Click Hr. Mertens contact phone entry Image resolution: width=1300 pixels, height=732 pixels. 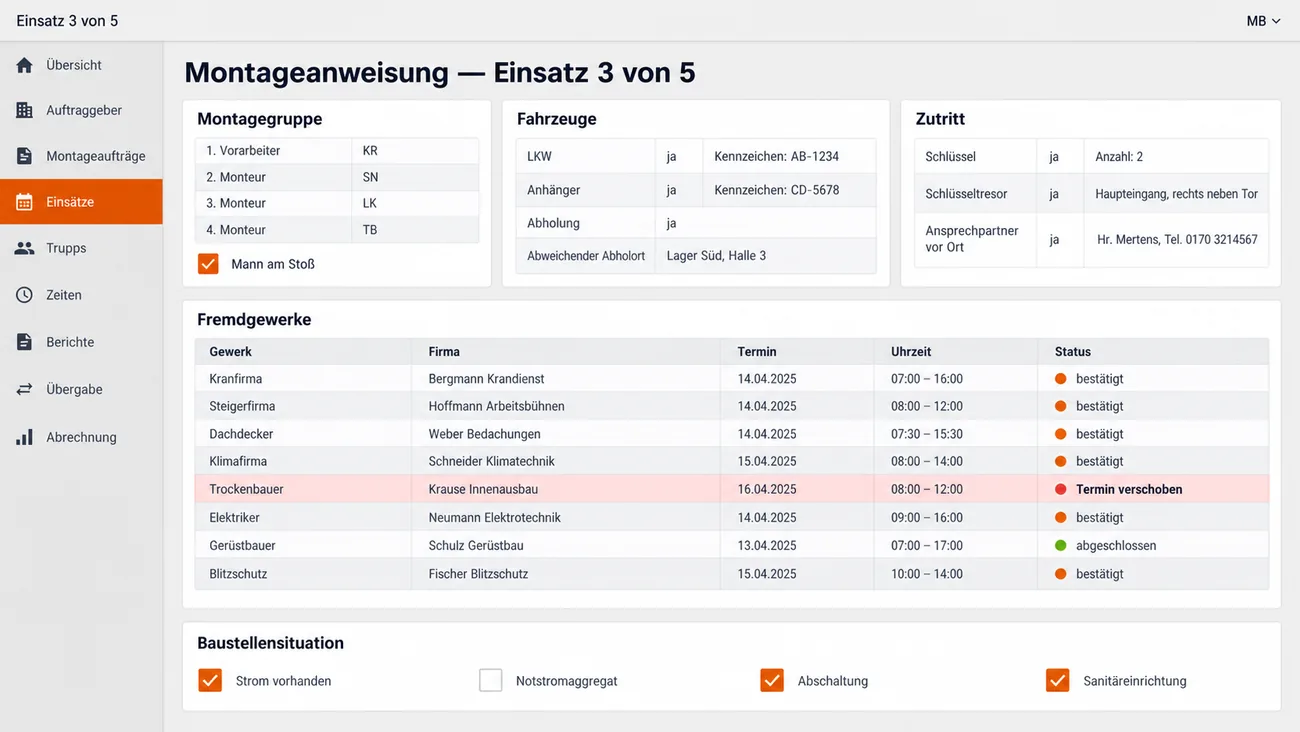(x=1177, y=240)
